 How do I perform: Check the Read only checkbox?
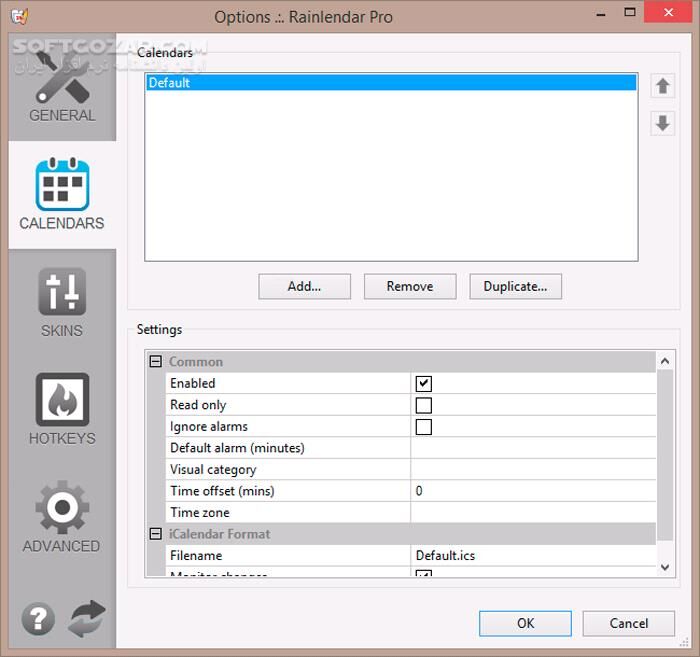tap(423, 405)
